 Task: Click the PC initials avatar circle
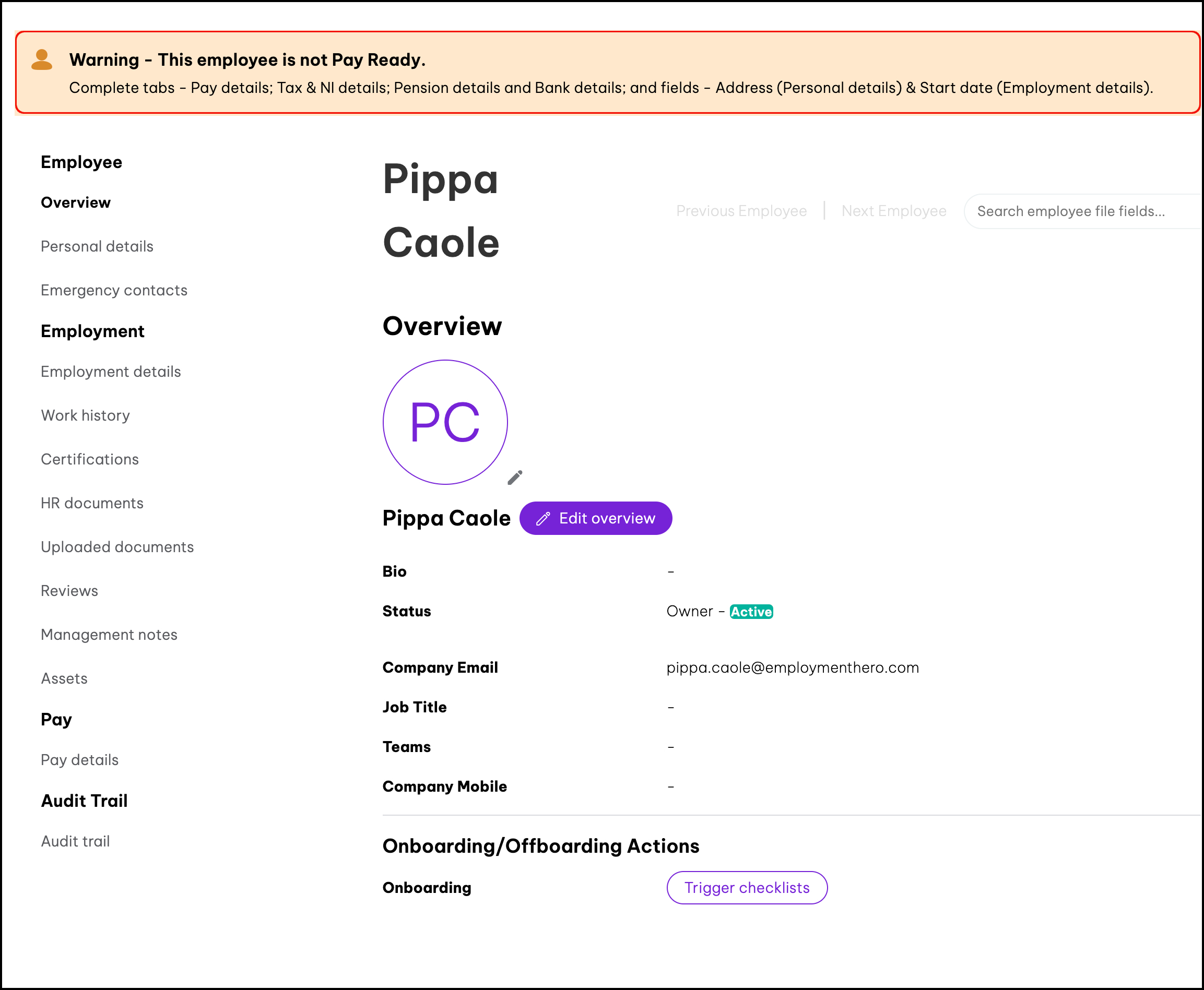(x=445, y=422)
